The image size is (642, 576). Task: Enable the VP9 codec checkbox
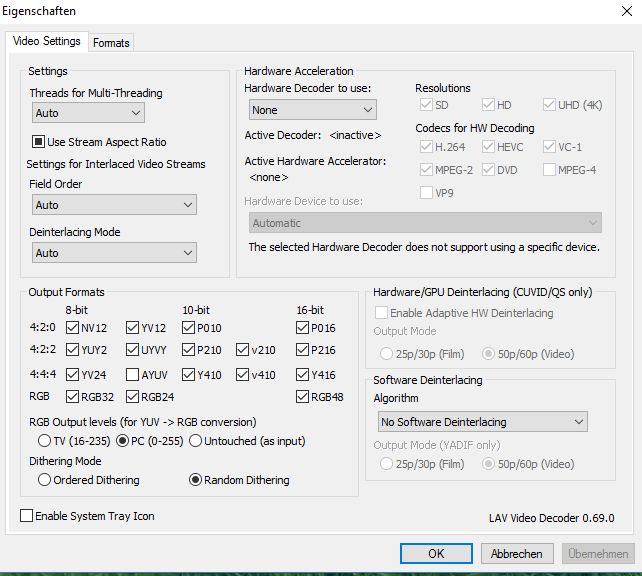click(426, 192)
